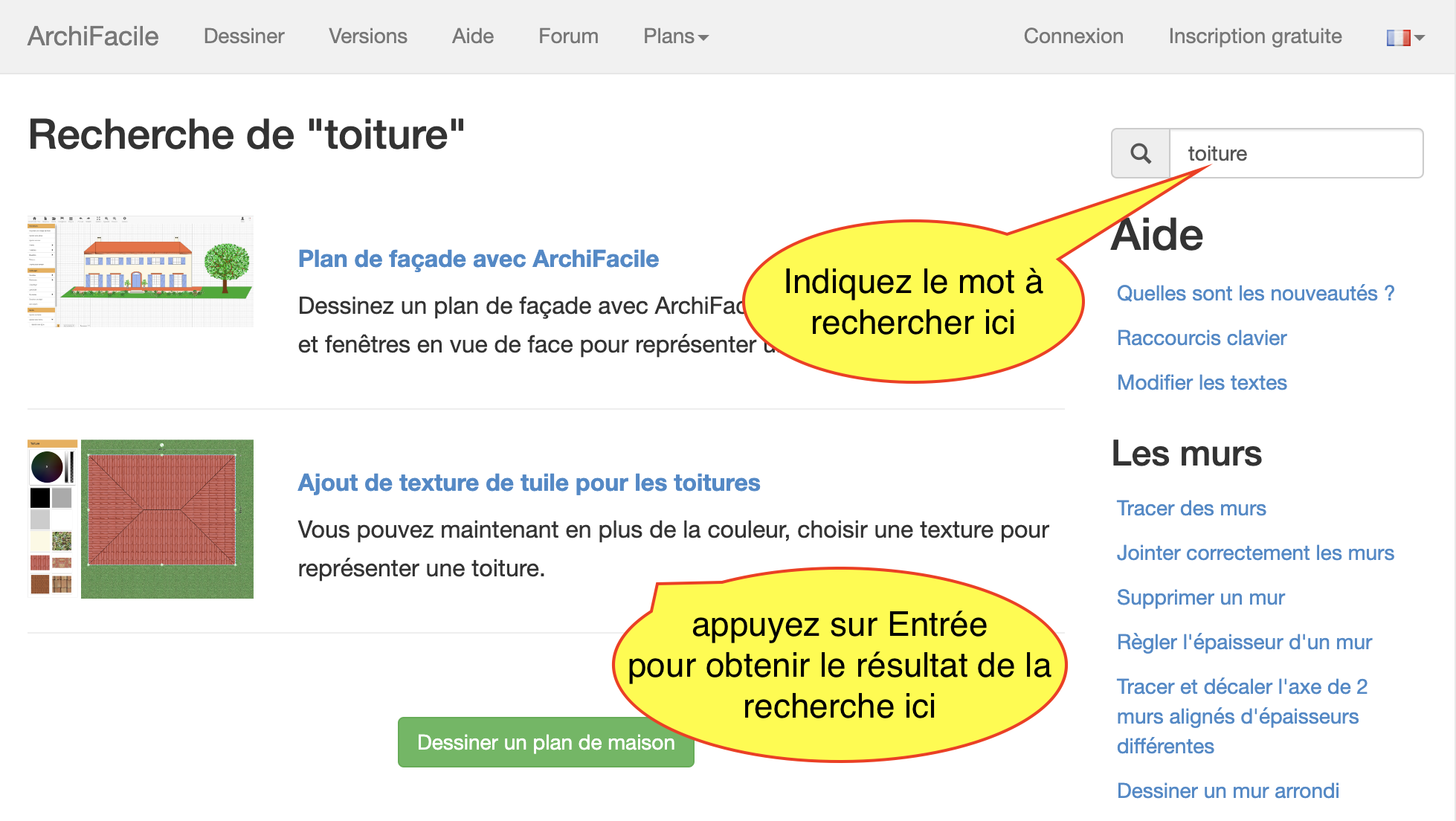This screenshot has width=1456, height=821.
Task: Open the Forum section
Action: [567, 36]
